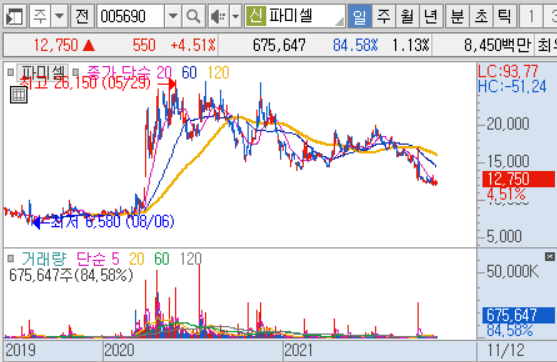The image size is (557, 362).
Task: Click the 11/12 date label
Action: click(x=506, y=350)
